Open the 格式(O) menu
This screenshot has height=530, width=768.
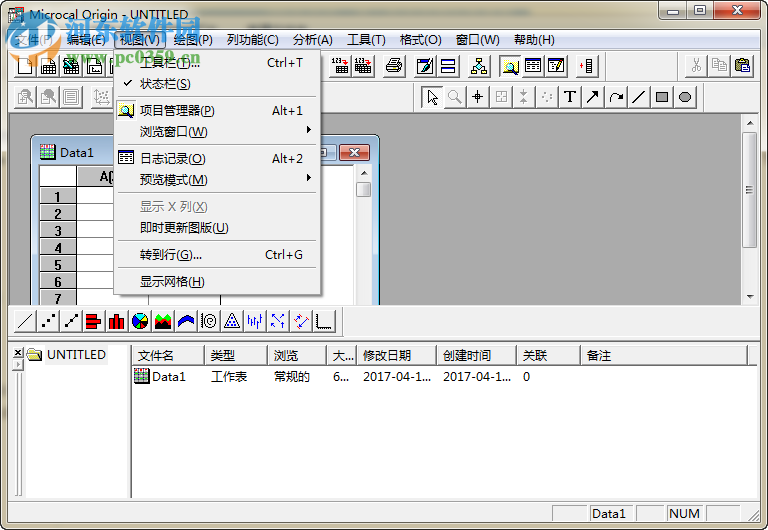[420, 40]
